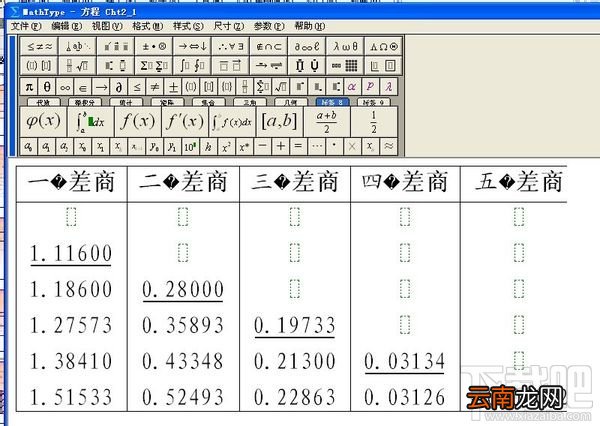Insert the x² expression
This screenshot has width=600, height=426.
point(226,146)
